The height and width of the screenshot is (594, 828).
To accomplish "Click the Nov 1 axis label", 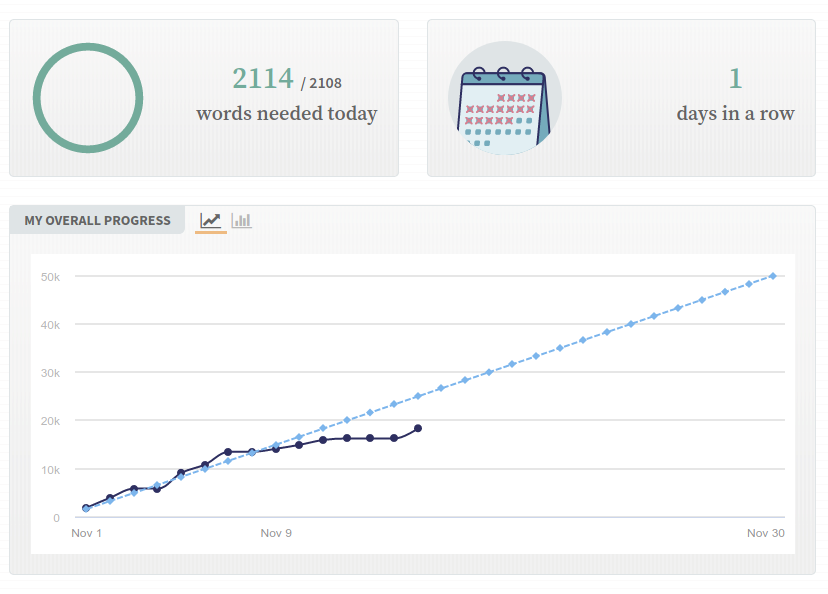I will [x=87, y=533].
